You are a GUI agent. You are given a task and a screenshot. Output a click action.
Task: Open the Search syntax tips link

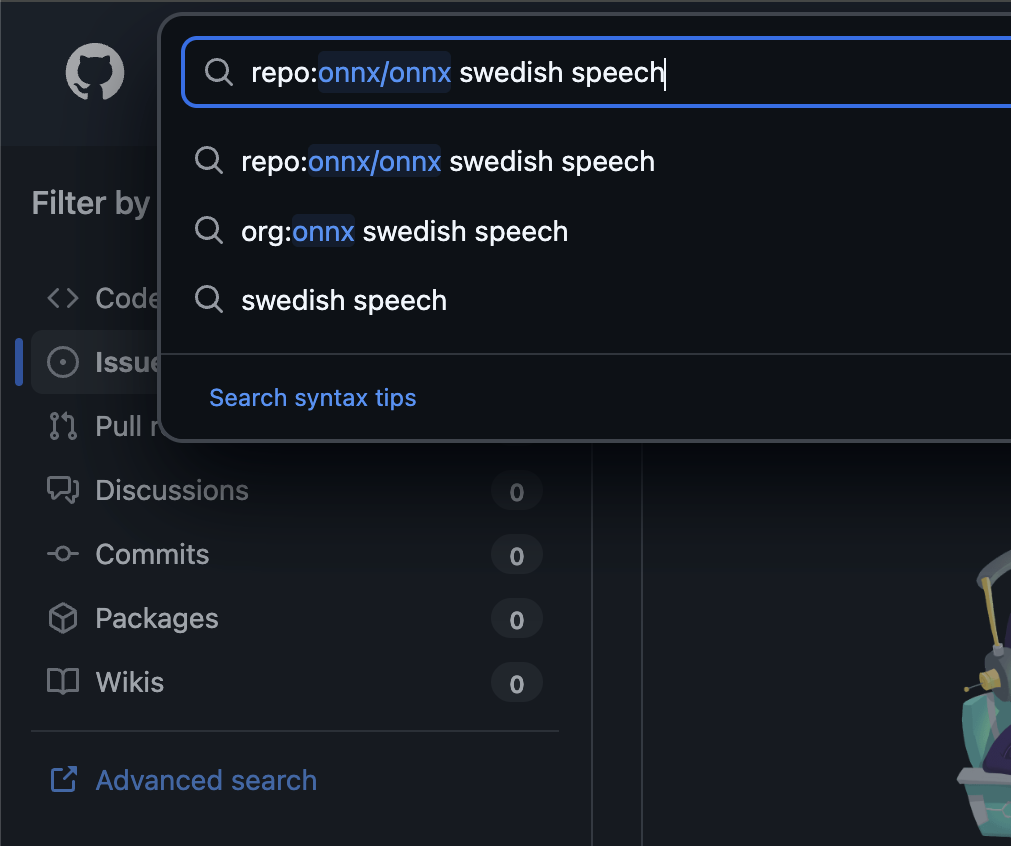(x=312, y=398)
